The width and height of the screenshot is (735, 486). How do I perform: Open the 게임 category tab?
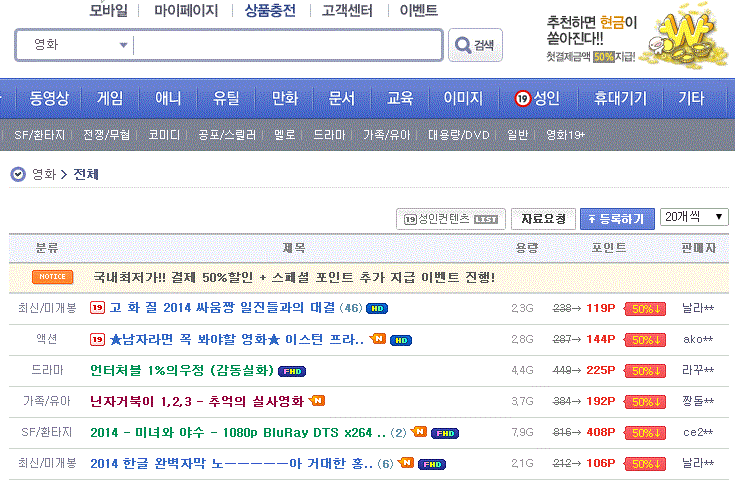pos(110,98)
